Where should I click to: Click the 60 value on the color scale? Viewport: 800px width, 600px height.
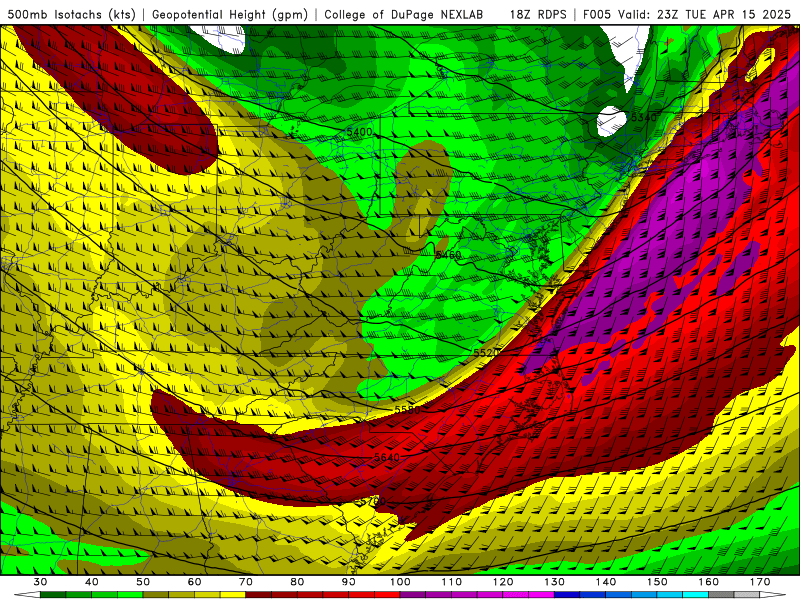194,582
